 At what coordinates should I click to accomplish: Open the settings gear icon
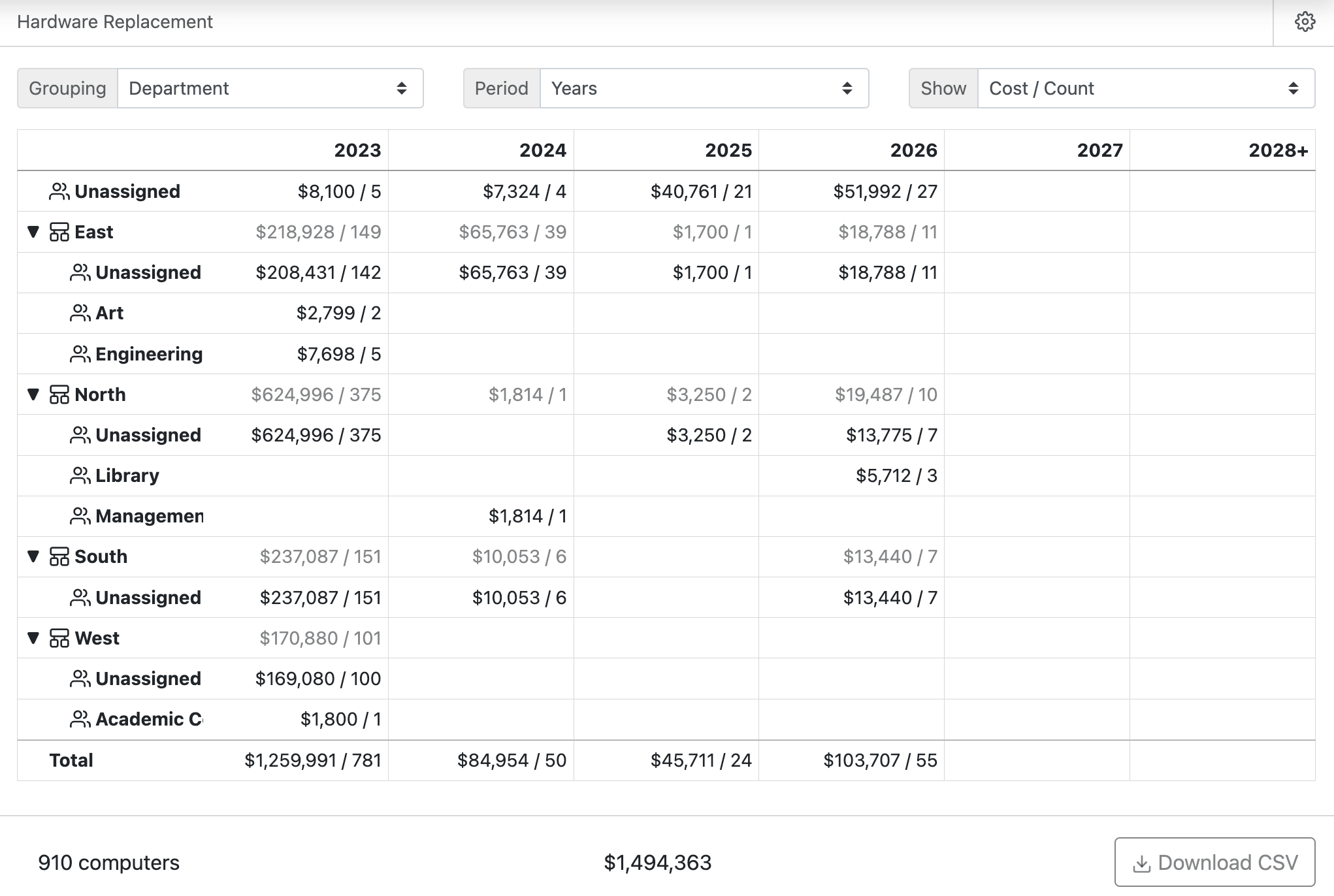coord(1305,22)
